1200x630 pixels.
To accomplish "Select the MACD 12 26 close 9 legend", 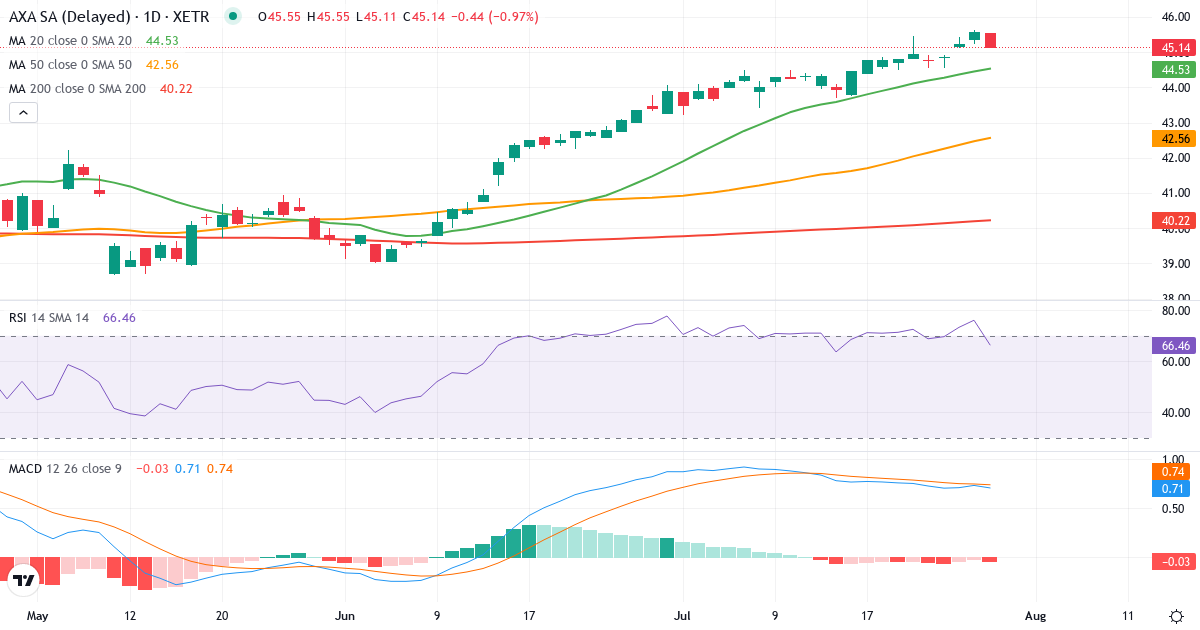I will click(x=65, y=468).
